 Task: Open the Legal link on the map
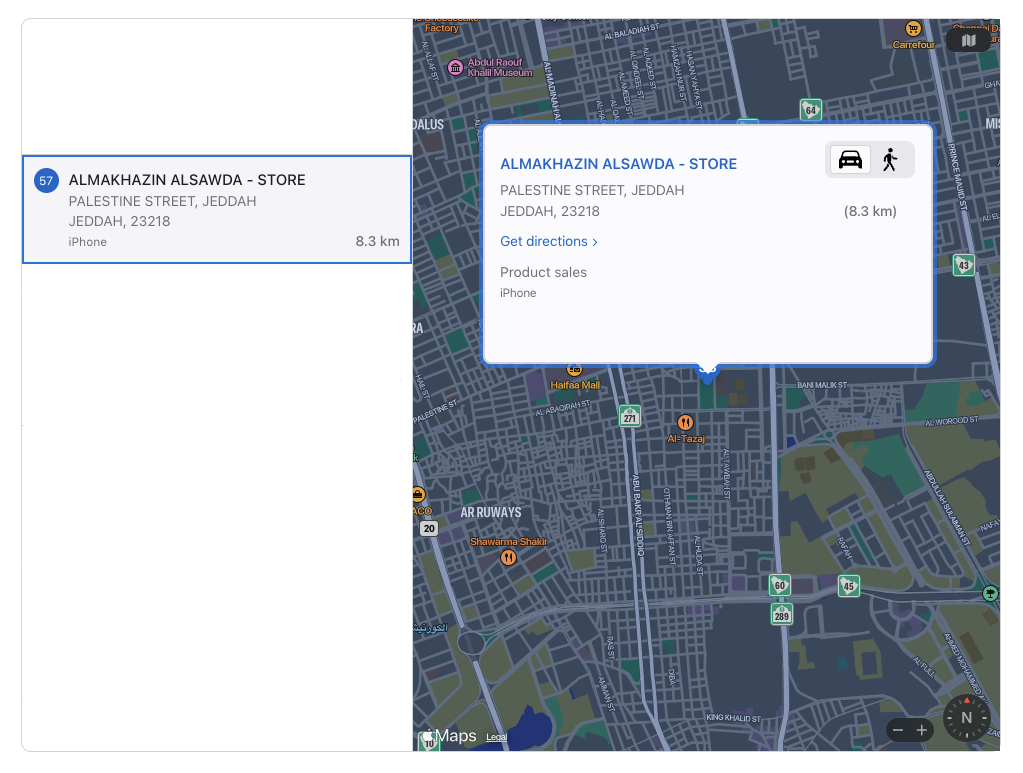pyautogui.click(x=496, y=737)
